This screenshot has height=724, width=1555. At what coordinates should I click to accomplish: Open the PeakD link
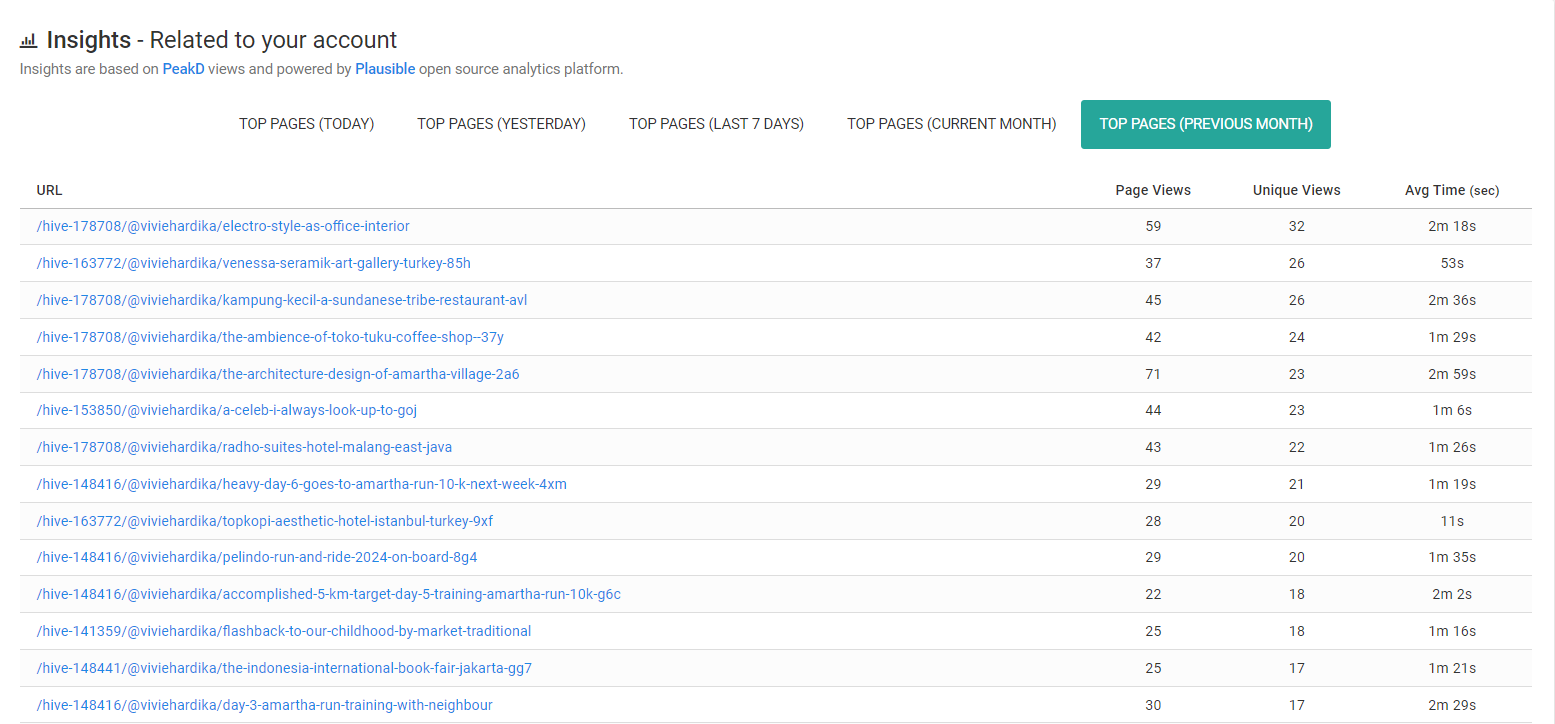point(183,69)
